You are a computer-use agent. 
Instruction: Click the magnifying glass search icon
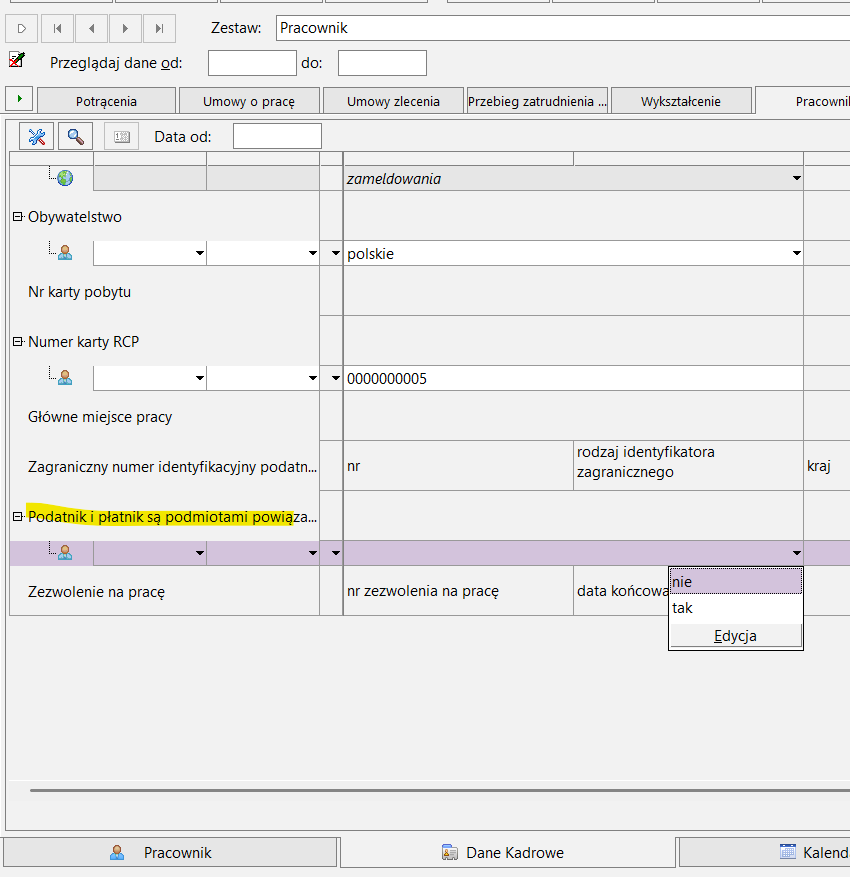75,137
